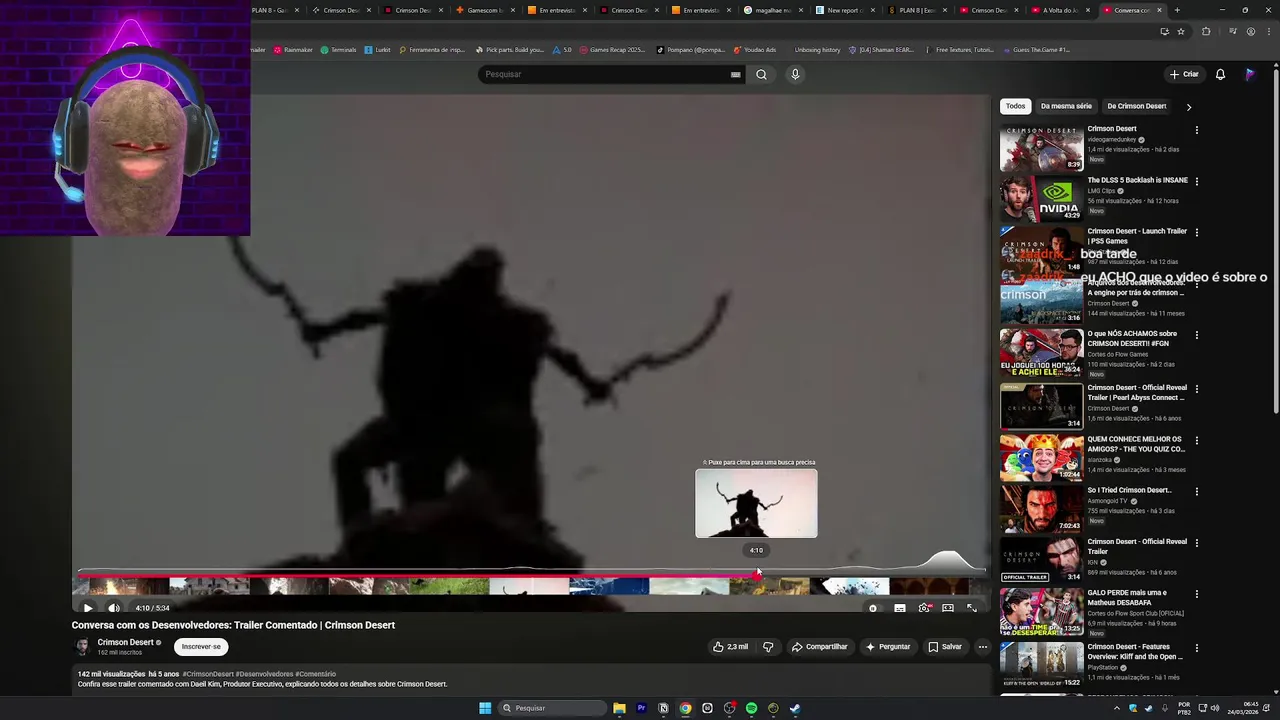Switch to Gamescom browser tab
Screen dimensions: 1280x720
483,10
